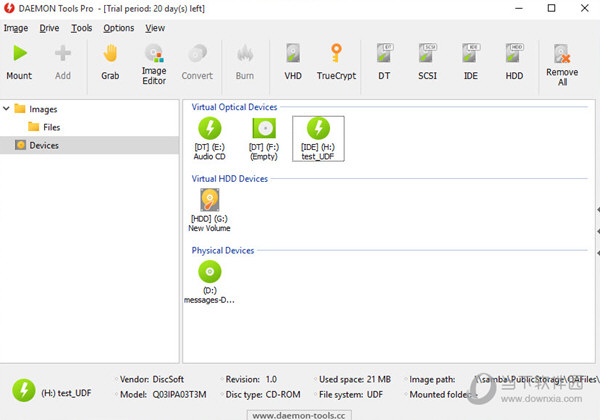Open the Drive menu
Screen dimensions: 600x420
point(49,28)
